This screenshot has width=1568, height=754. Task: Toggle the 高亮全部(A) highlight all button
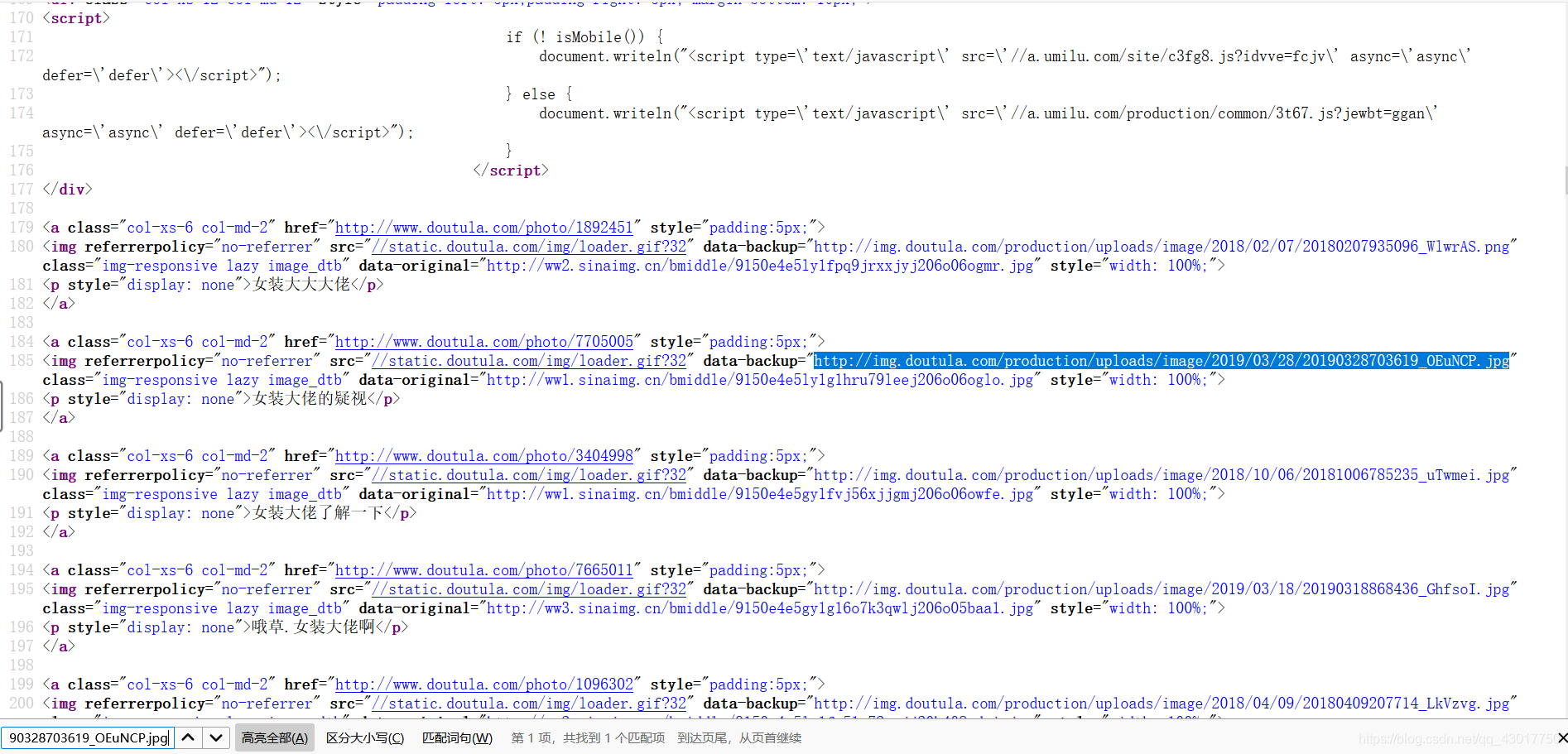coord(275,737)
